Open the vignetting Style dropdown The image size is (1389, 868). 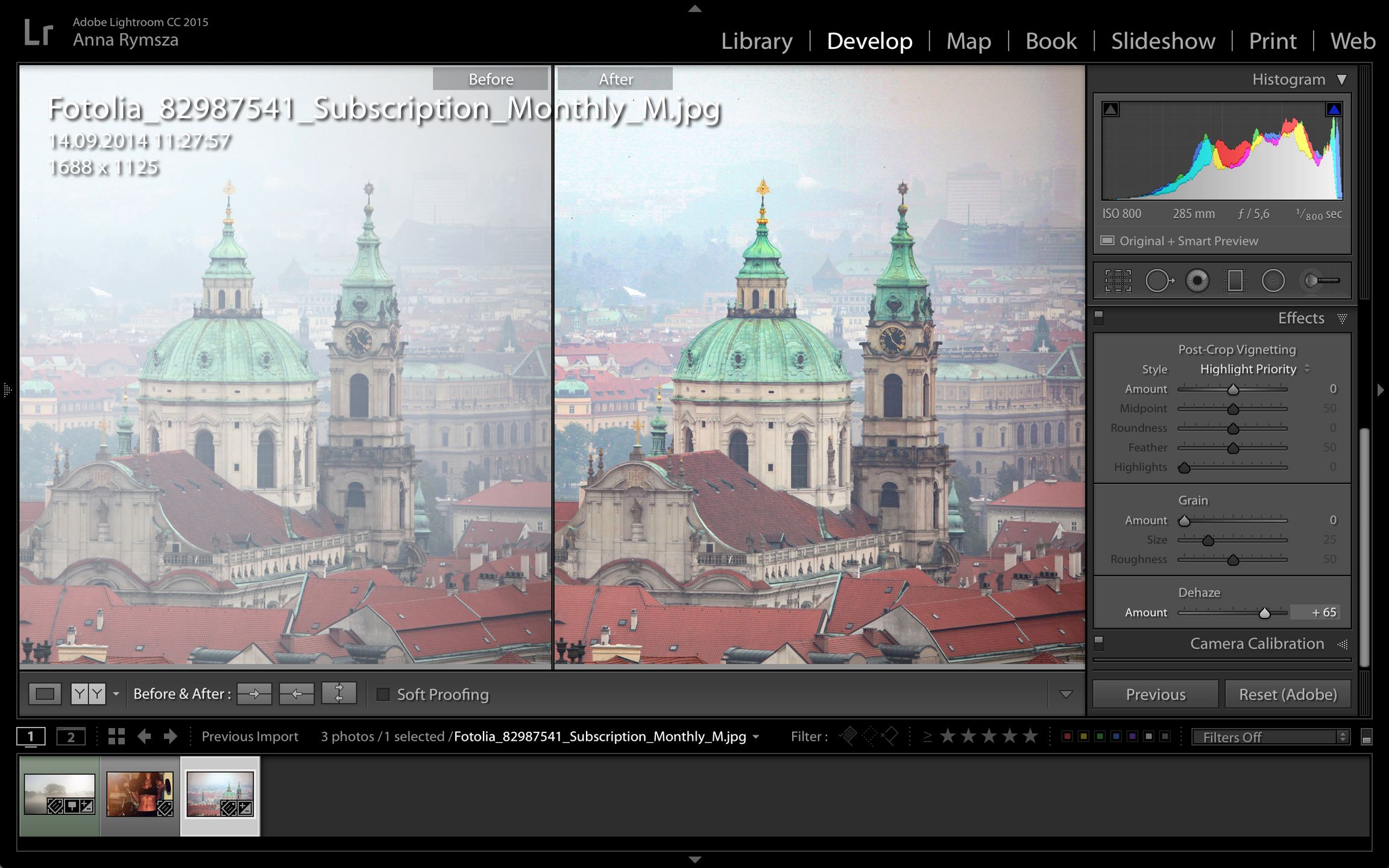coord(1254,369)
